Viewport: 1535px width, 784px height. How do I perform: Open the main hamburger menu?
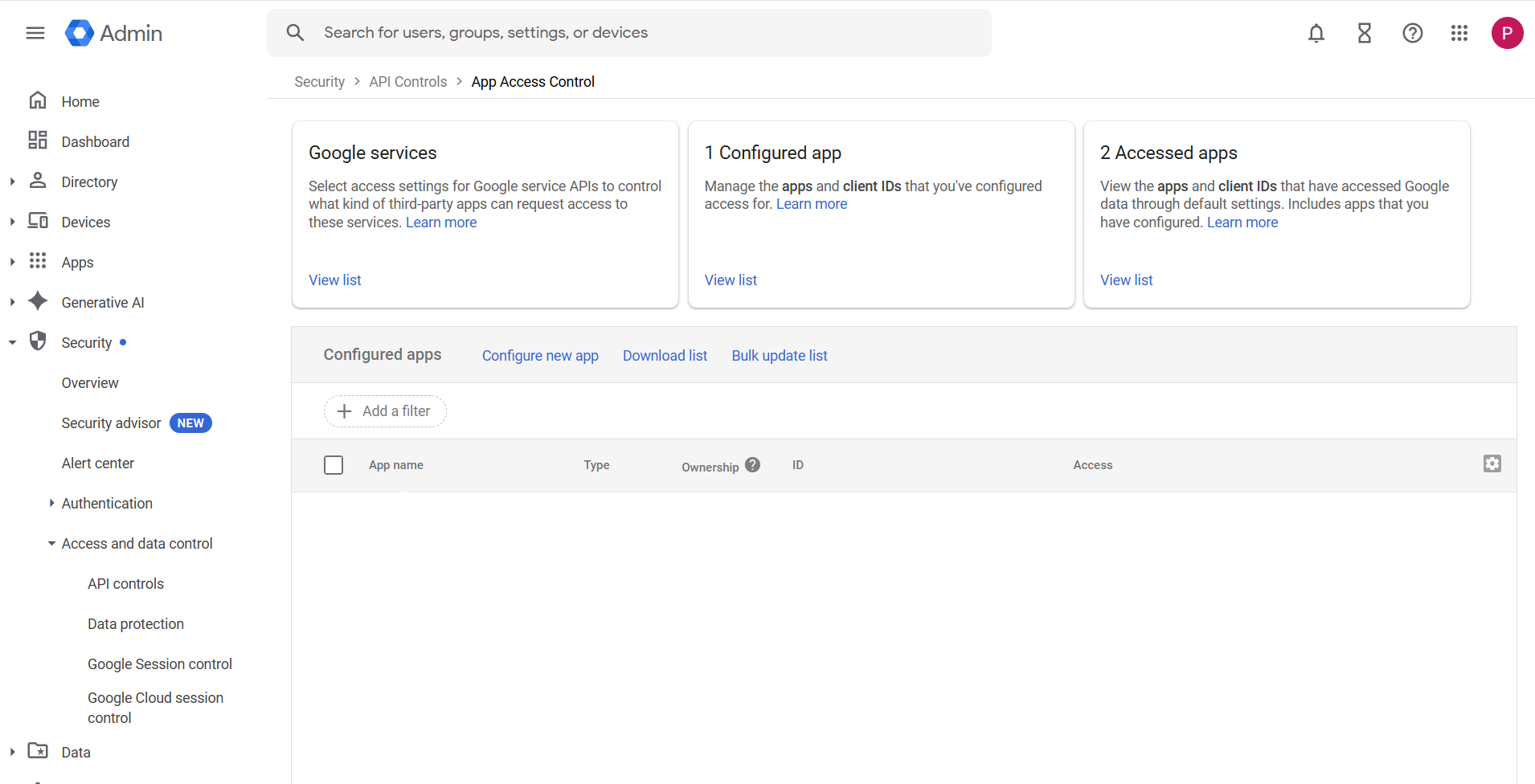[35, 33]
